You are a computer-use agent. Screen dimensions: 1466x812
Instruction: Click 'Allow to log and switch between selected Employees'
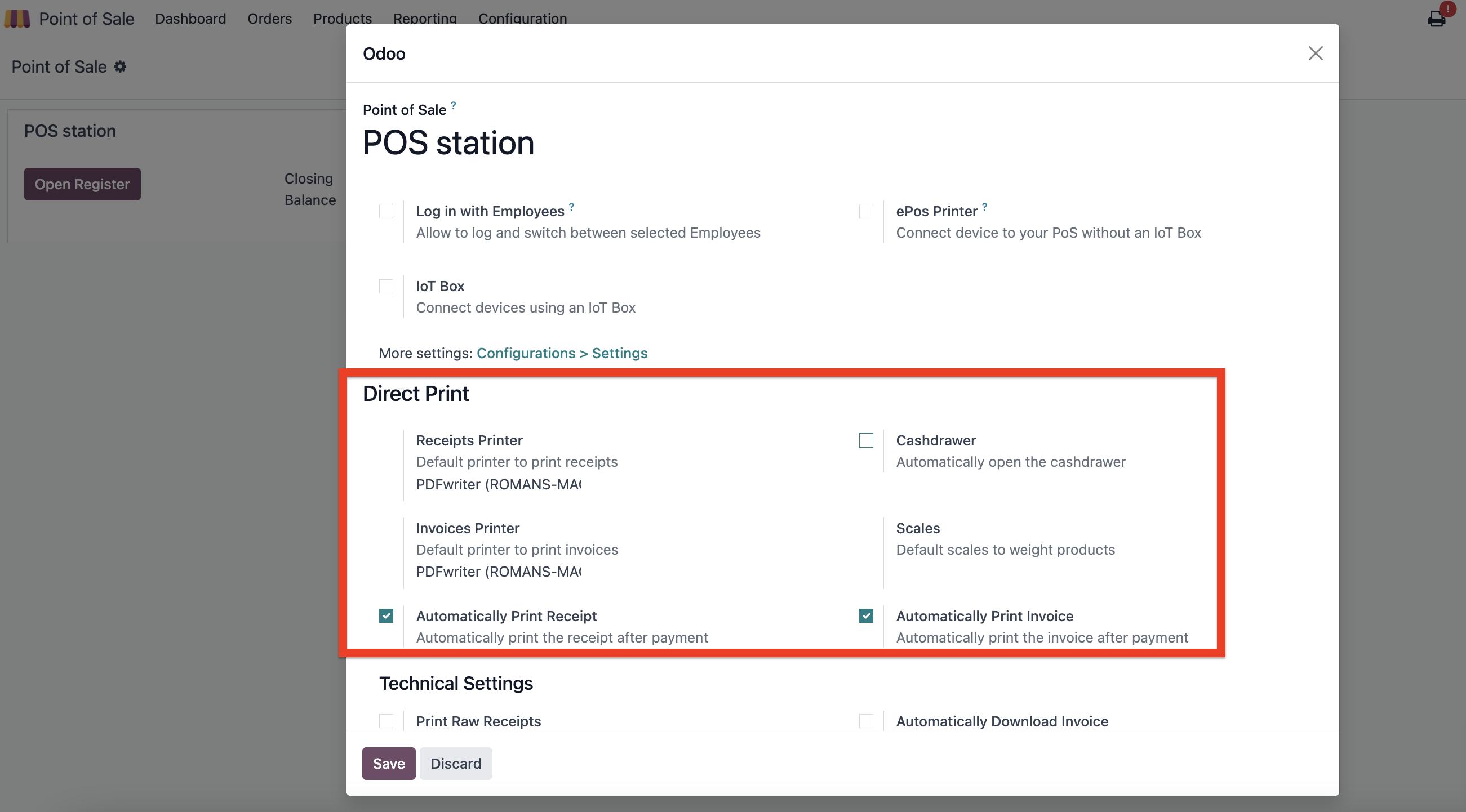point(588,233)
